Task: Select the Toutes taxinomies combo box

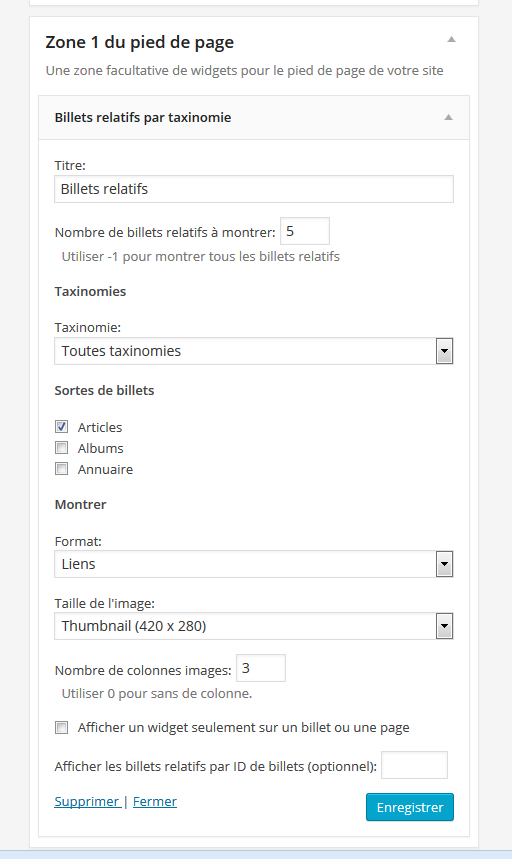Action: click(x=254, y=351)
